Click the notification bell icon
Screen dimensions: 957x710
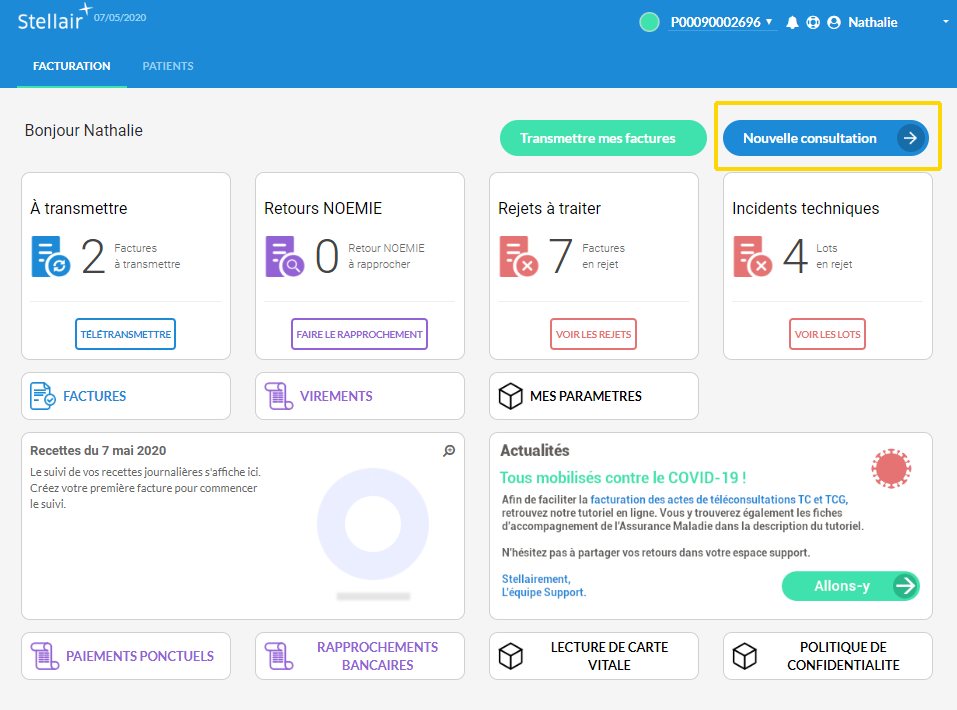click(792, 23)
